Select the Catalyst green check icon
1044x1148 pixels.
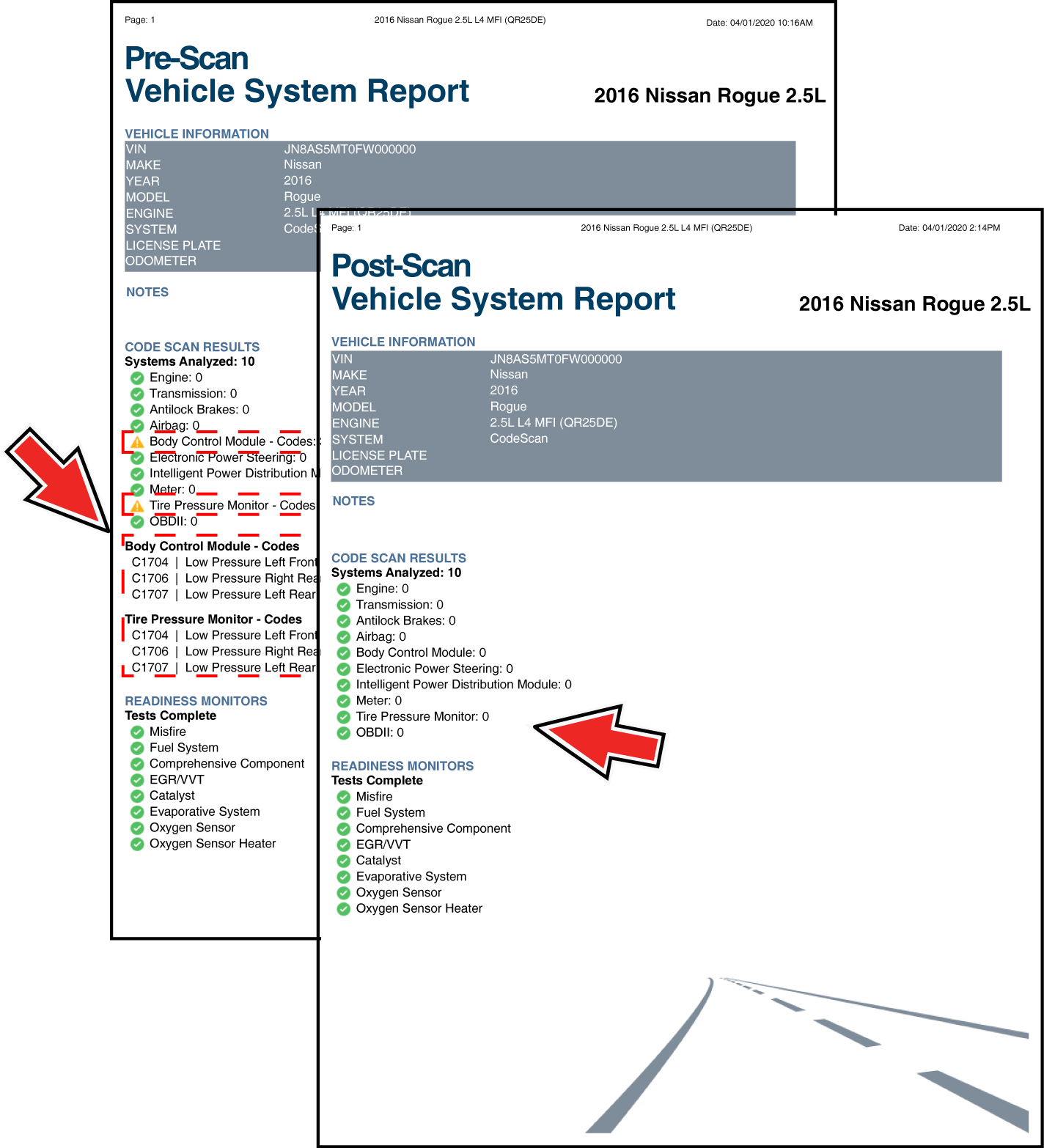tap(343, 861)
